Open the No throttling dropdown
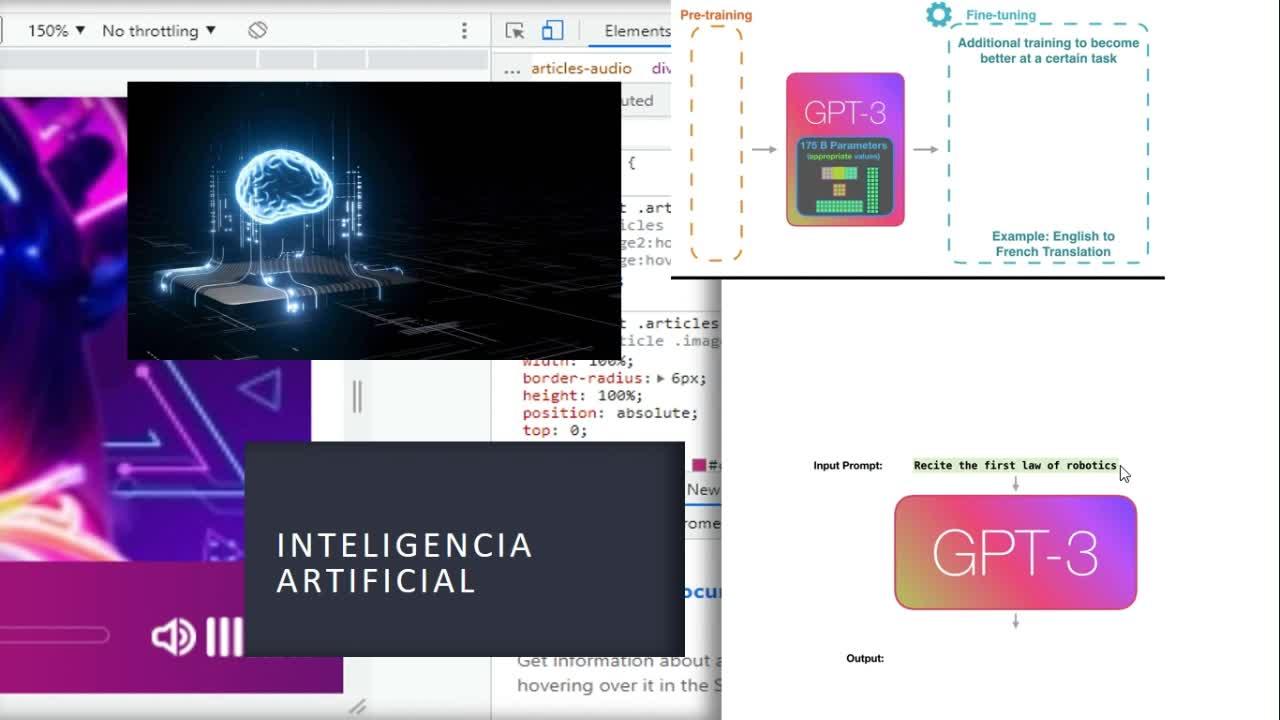The height and width of the screenshot is (720, 1280). pyautogui.click(x=159, y=31)
